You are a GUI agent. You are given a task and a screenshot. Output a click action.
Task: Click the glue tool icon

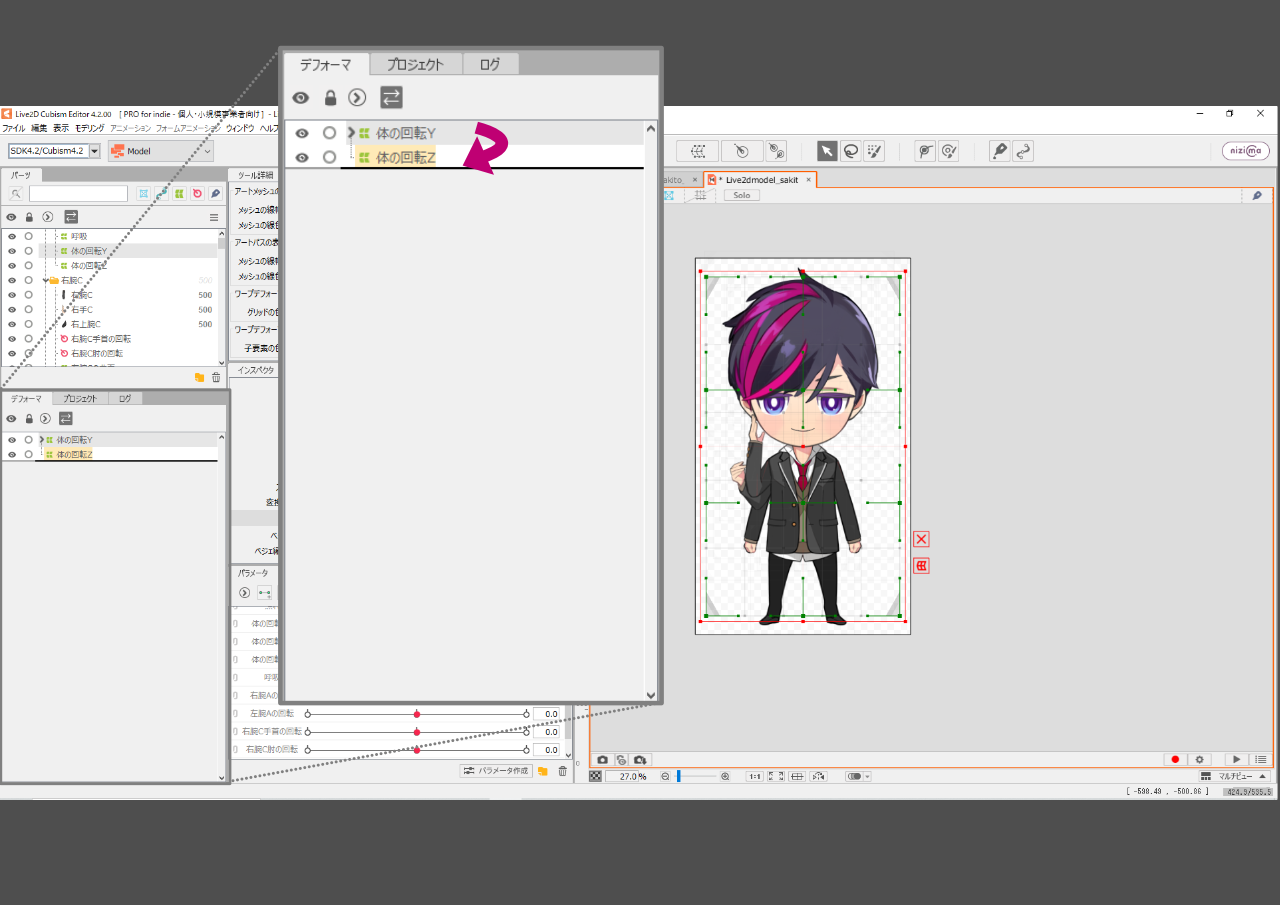[776, 151]
